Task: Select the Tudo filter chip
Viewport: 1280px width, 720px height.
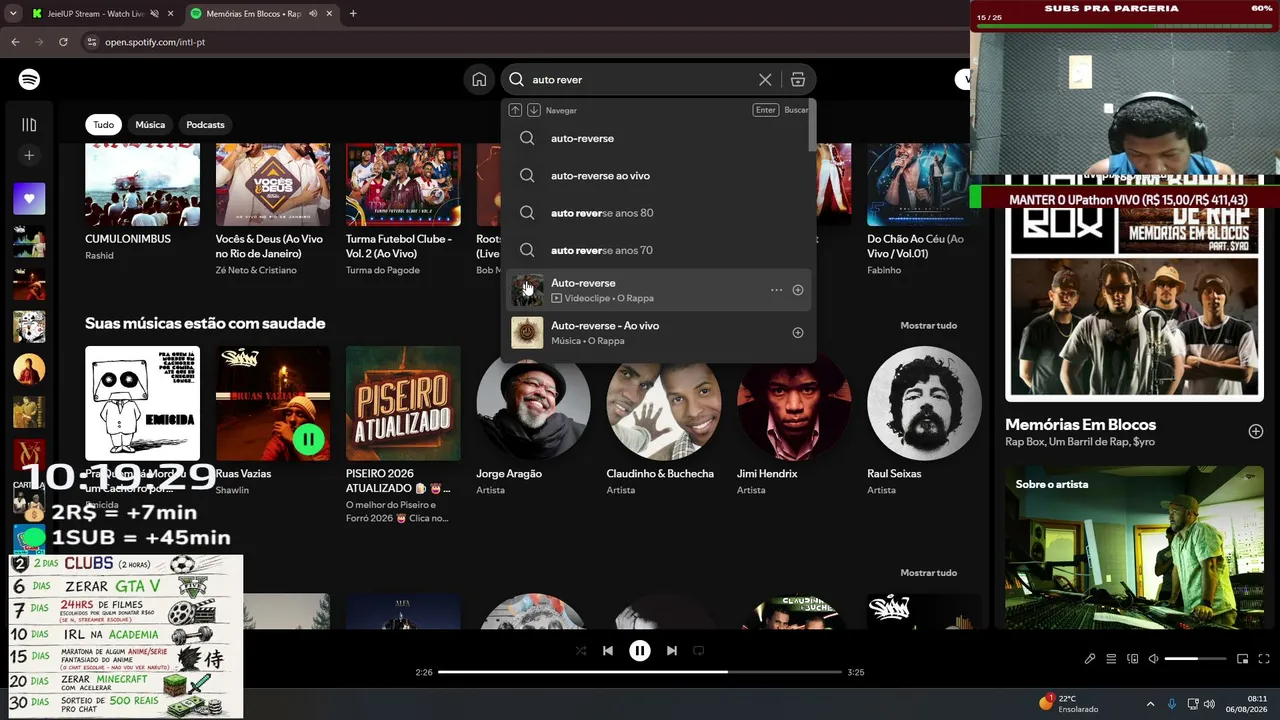Action: pos(103,125)
